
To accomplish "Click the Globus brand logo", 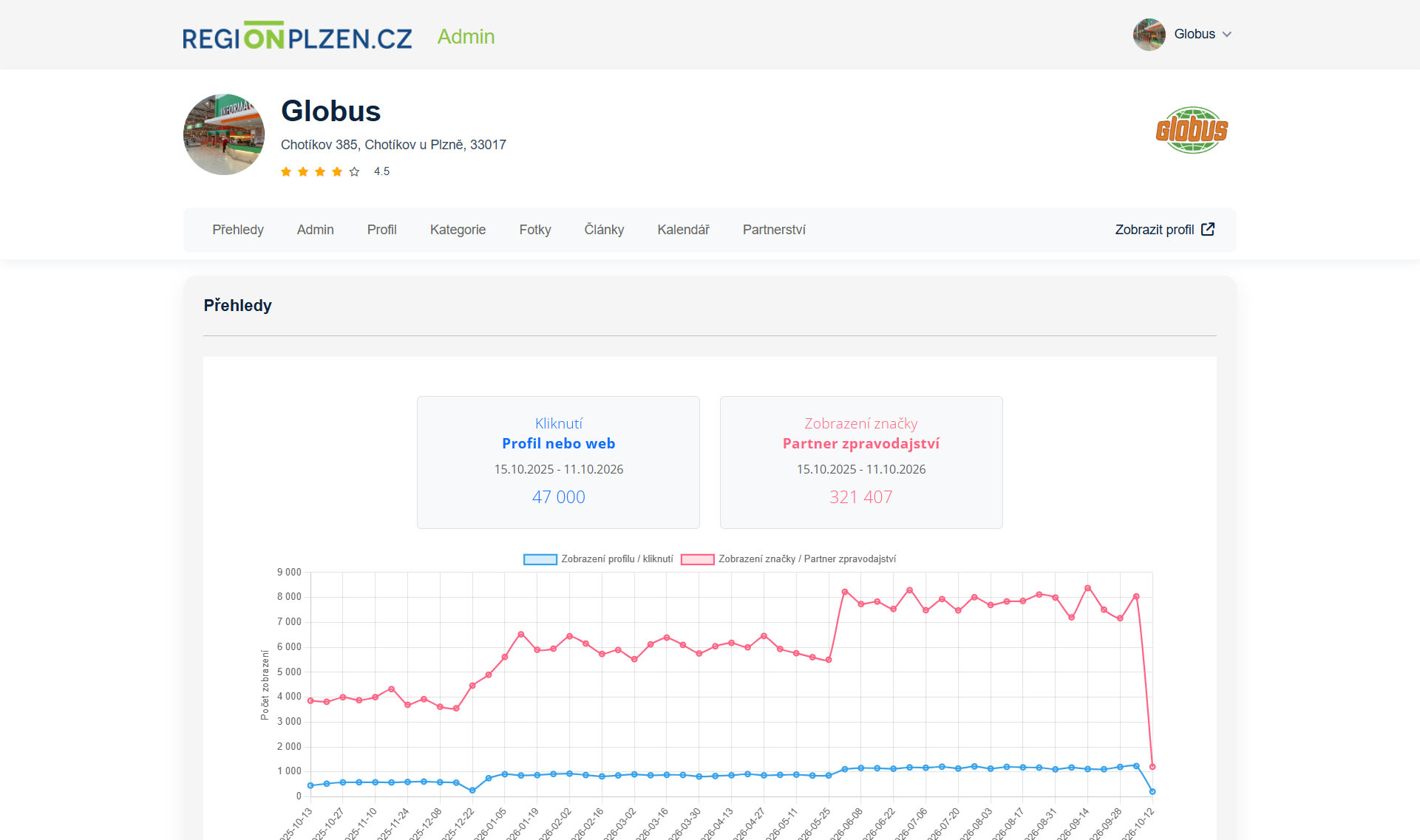I will [1192, 131].
